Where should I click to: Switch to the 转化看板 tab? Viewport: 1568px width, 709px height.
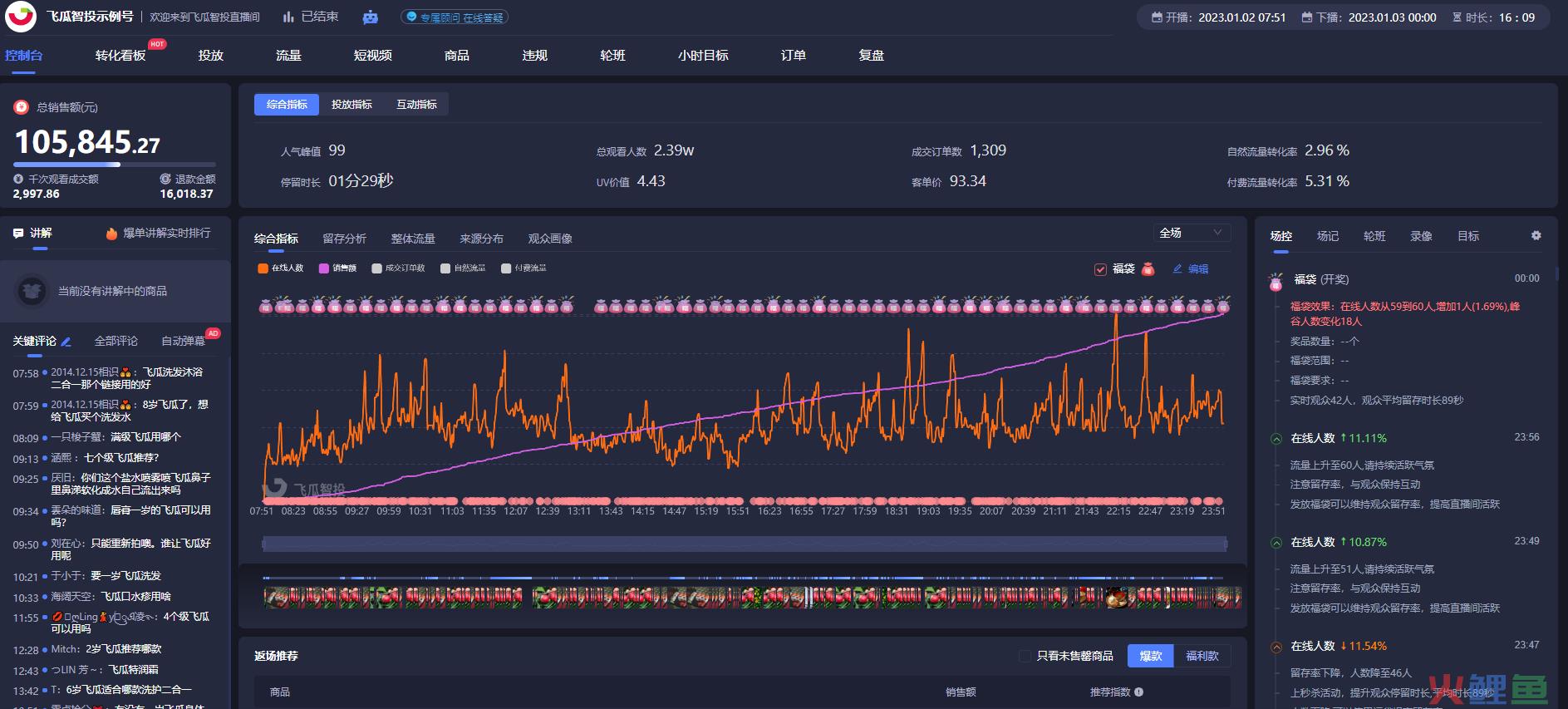(x=120, y=56)
